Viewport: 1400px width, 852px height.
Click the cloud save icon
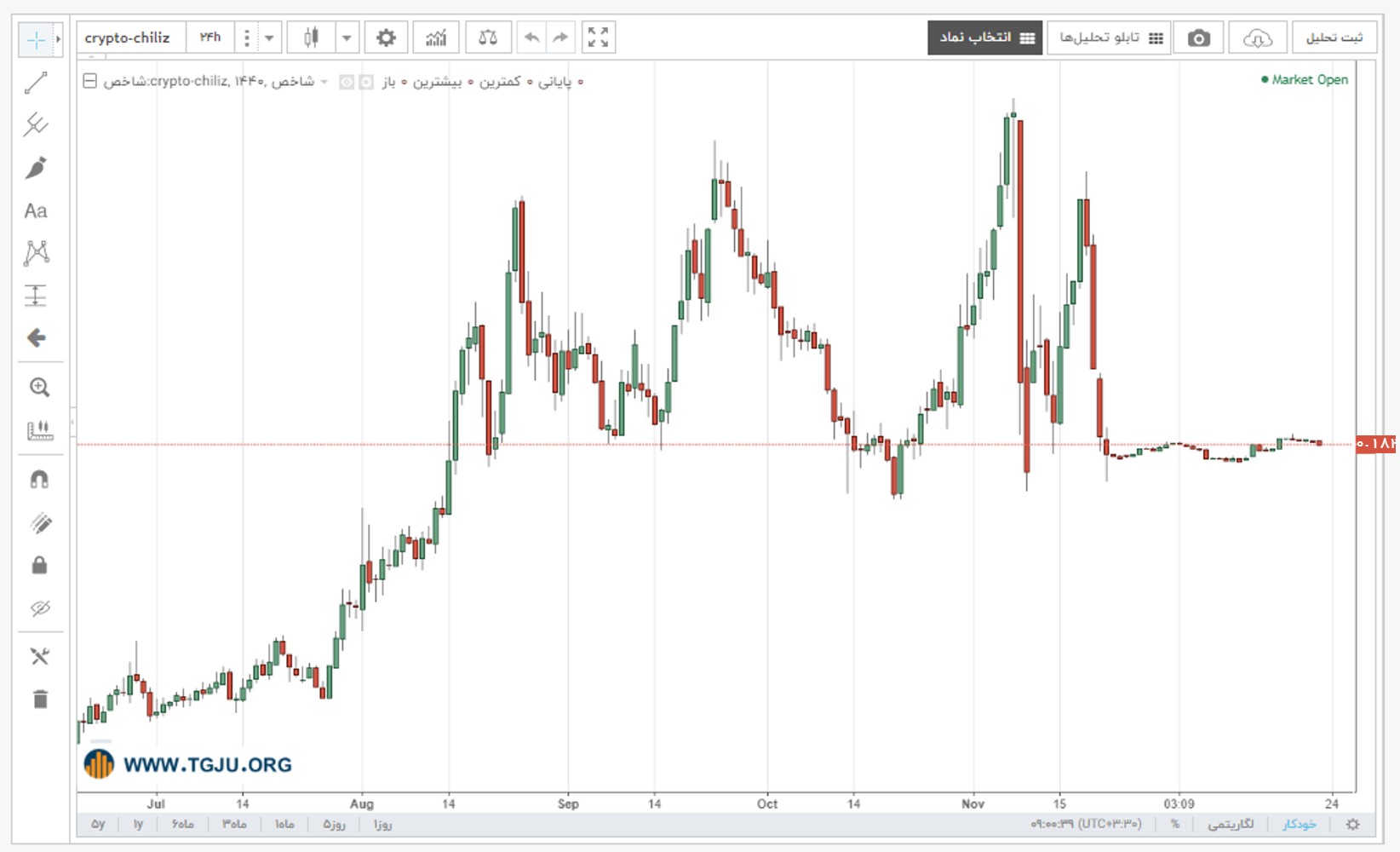[1257, 37]
